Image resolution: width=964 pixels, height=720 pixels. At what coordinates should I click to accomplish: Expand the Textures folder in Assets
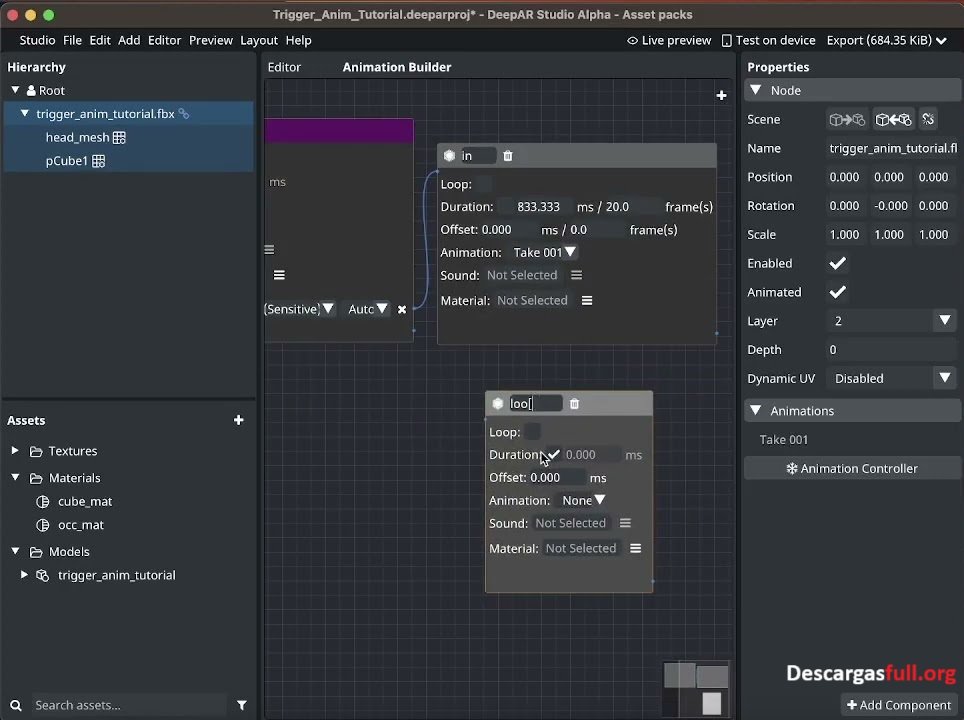[x=15, y=451]
